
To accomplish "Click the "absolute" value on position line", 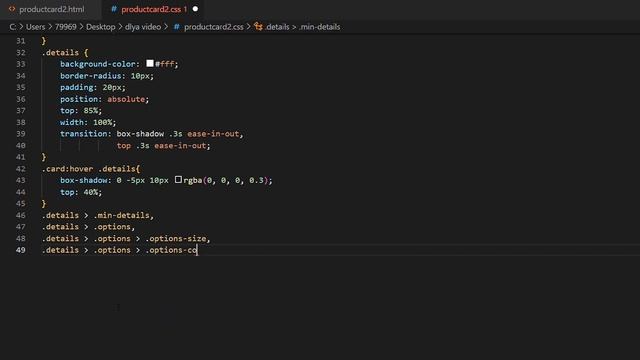I will (126, 99).
